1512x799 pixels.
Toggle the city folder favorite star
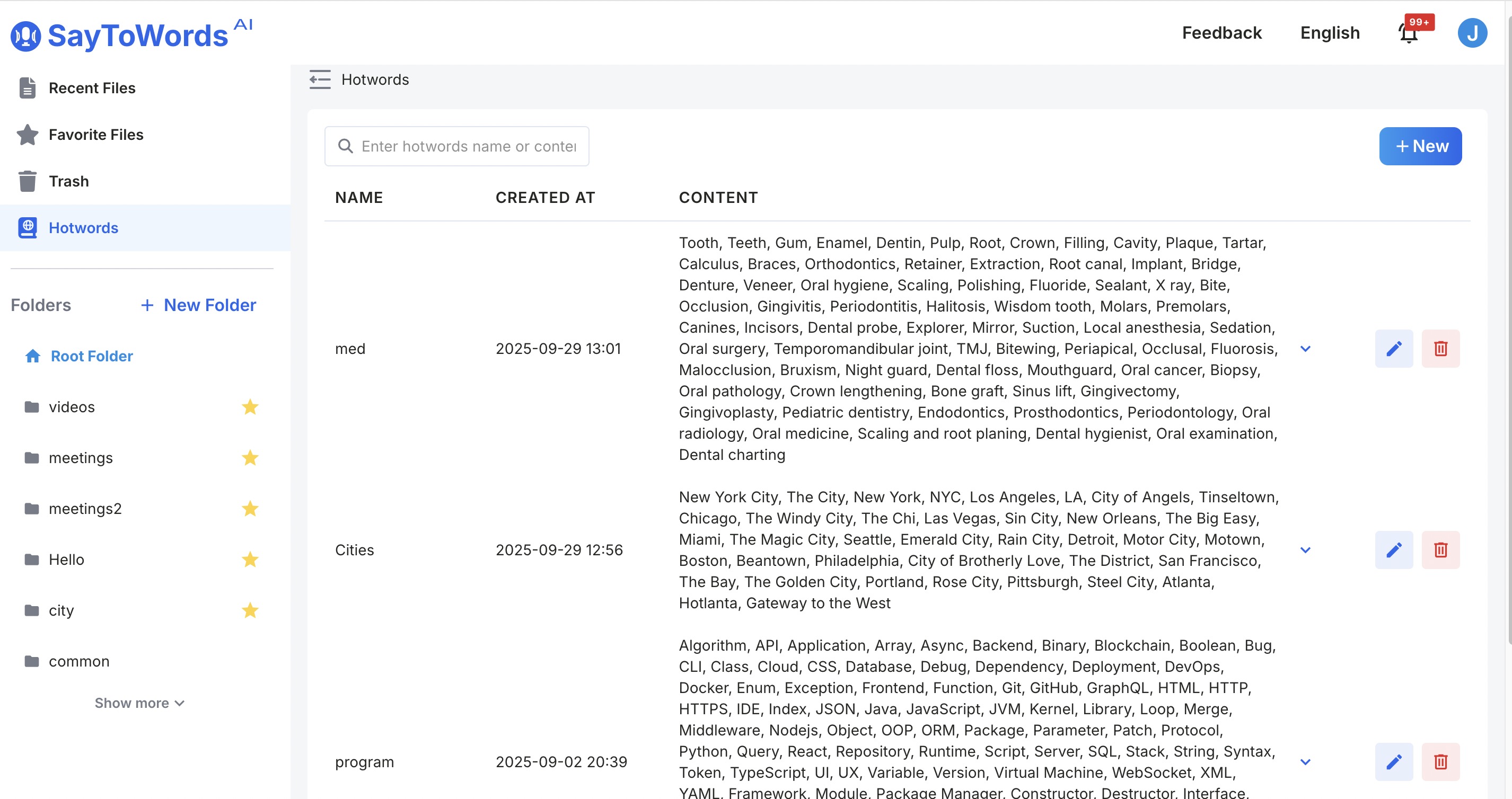coord(250,610)
